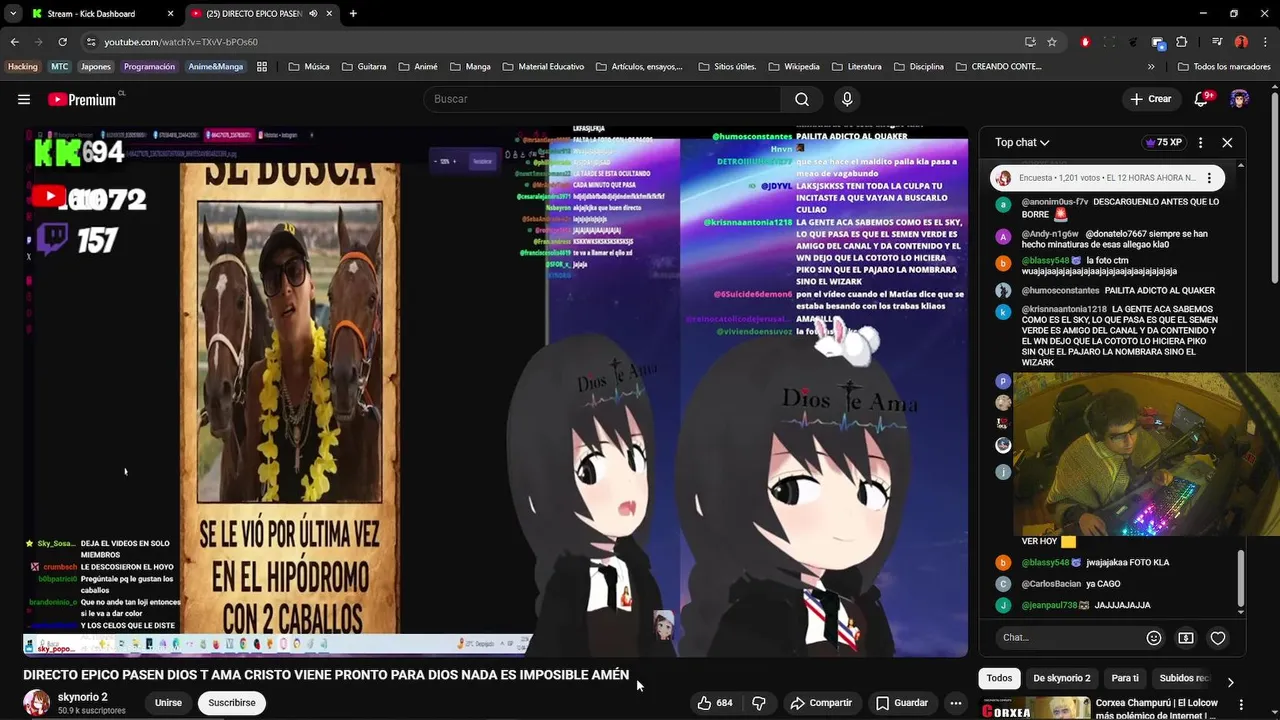Go back in browser history
This screenshot has width=1280, height=720.
click(14, 42)
